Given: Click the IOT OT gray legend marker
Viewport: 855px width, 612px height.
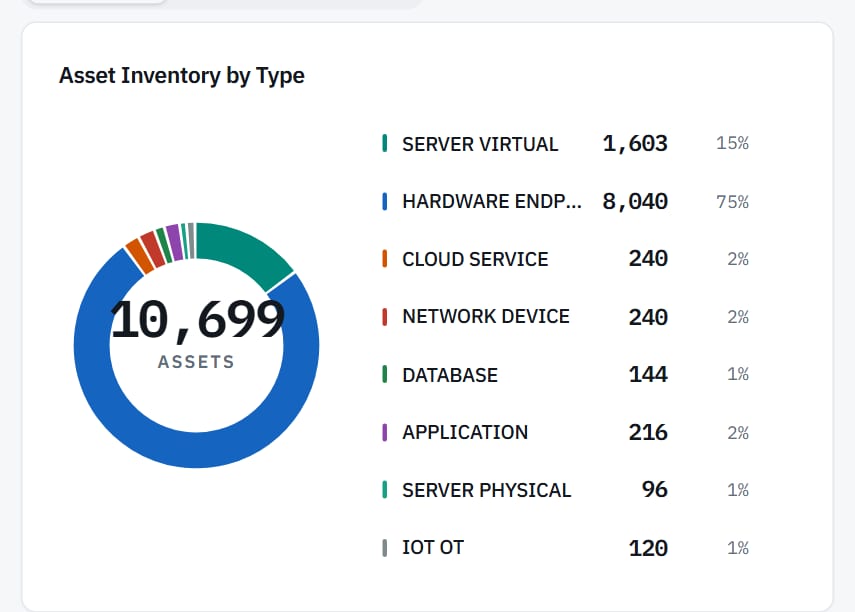Looking at the screenshot, I should tap(384, 548).
